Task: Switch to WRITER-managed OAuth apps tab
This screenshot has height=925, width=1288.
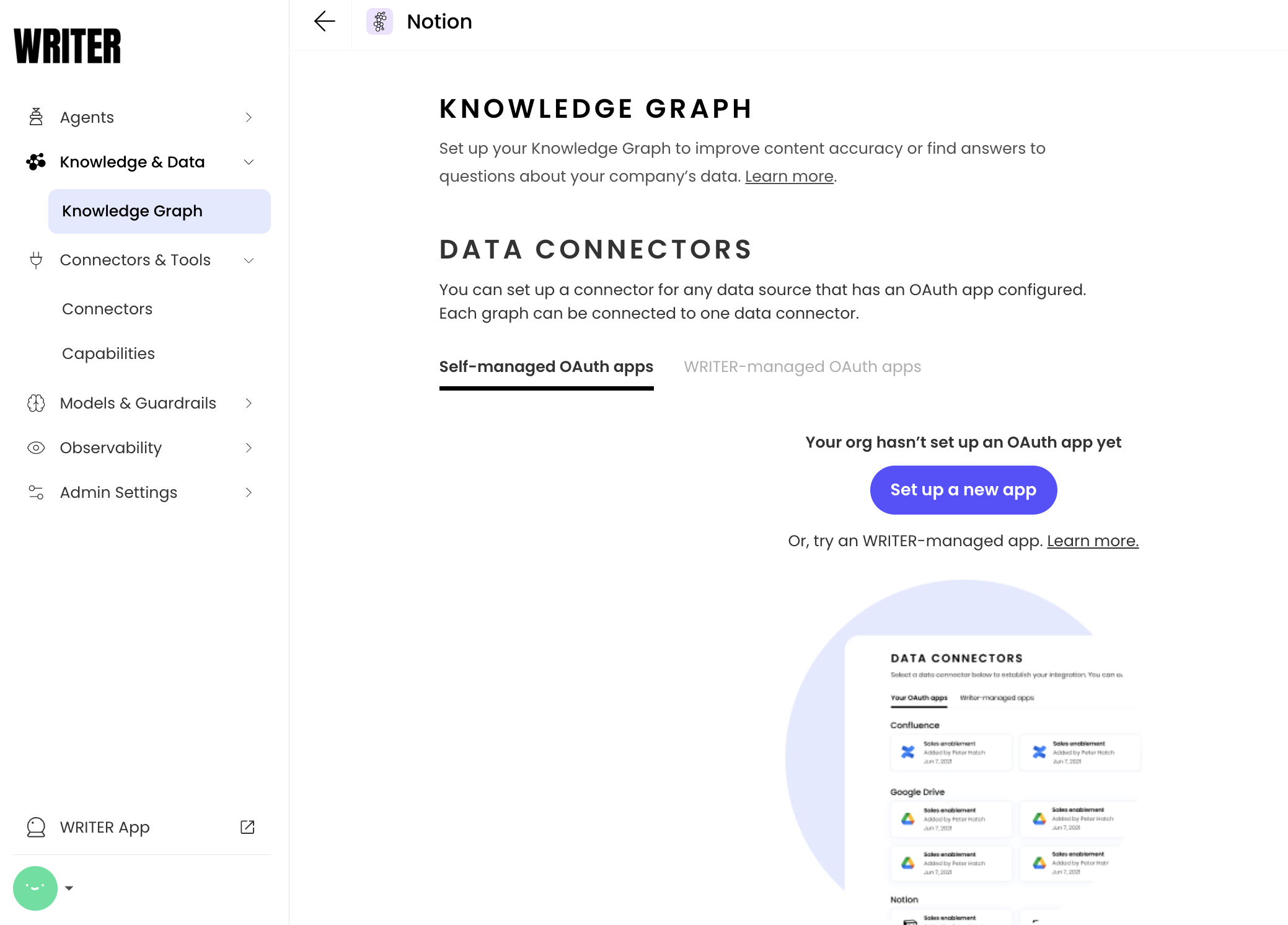Action: coord(802,366)
